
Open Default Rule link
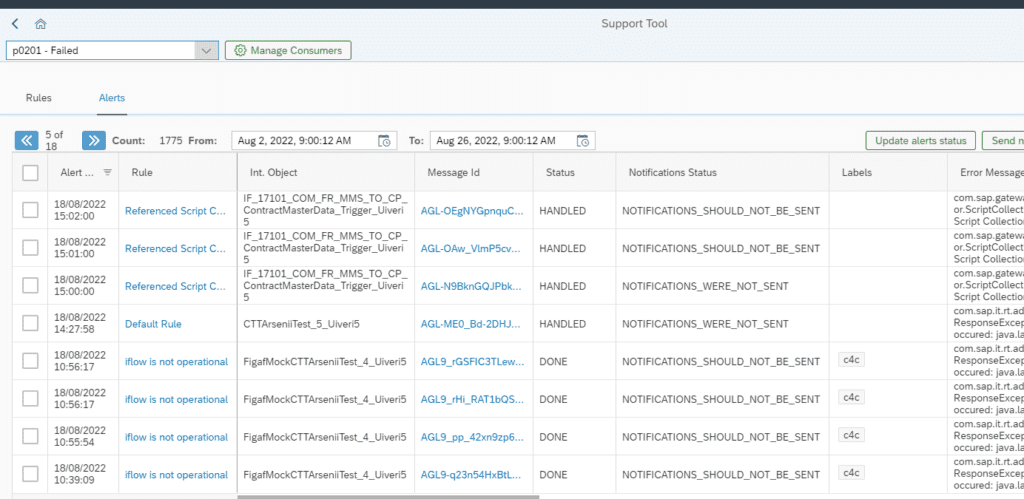[x=153, y=324]
